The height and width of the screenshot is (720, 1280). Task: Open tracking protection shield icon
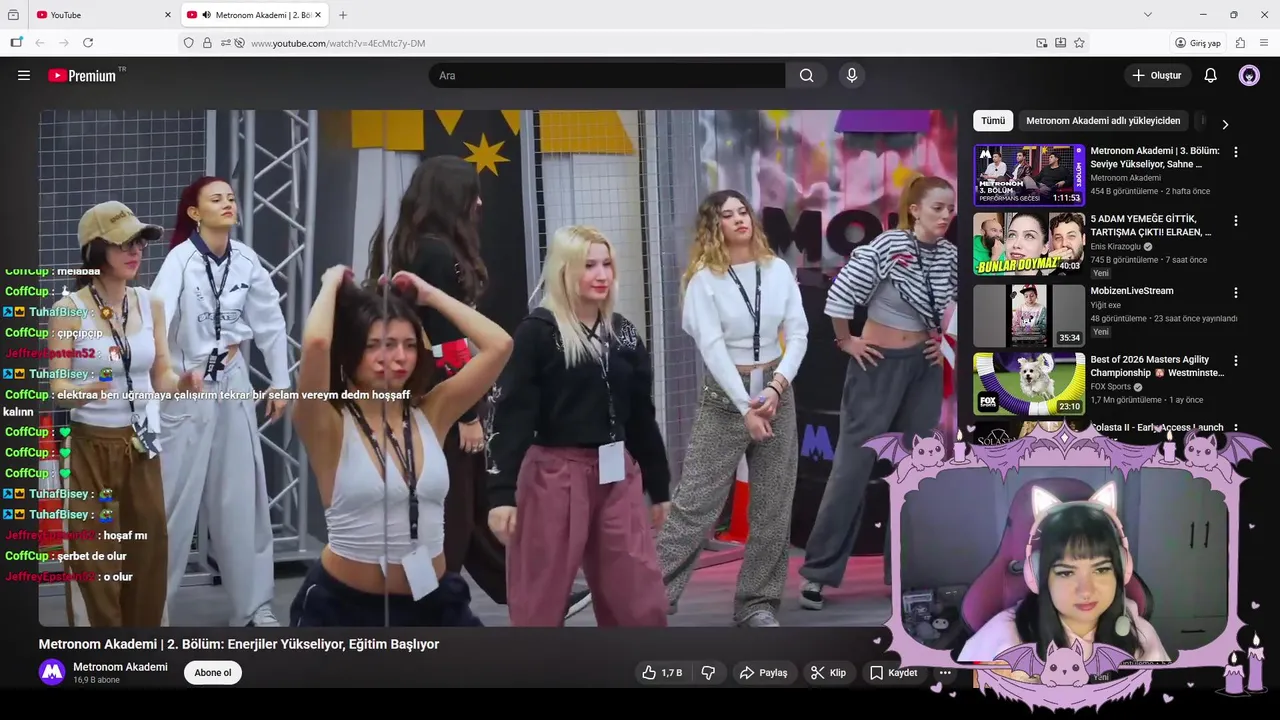pos(188,43)
